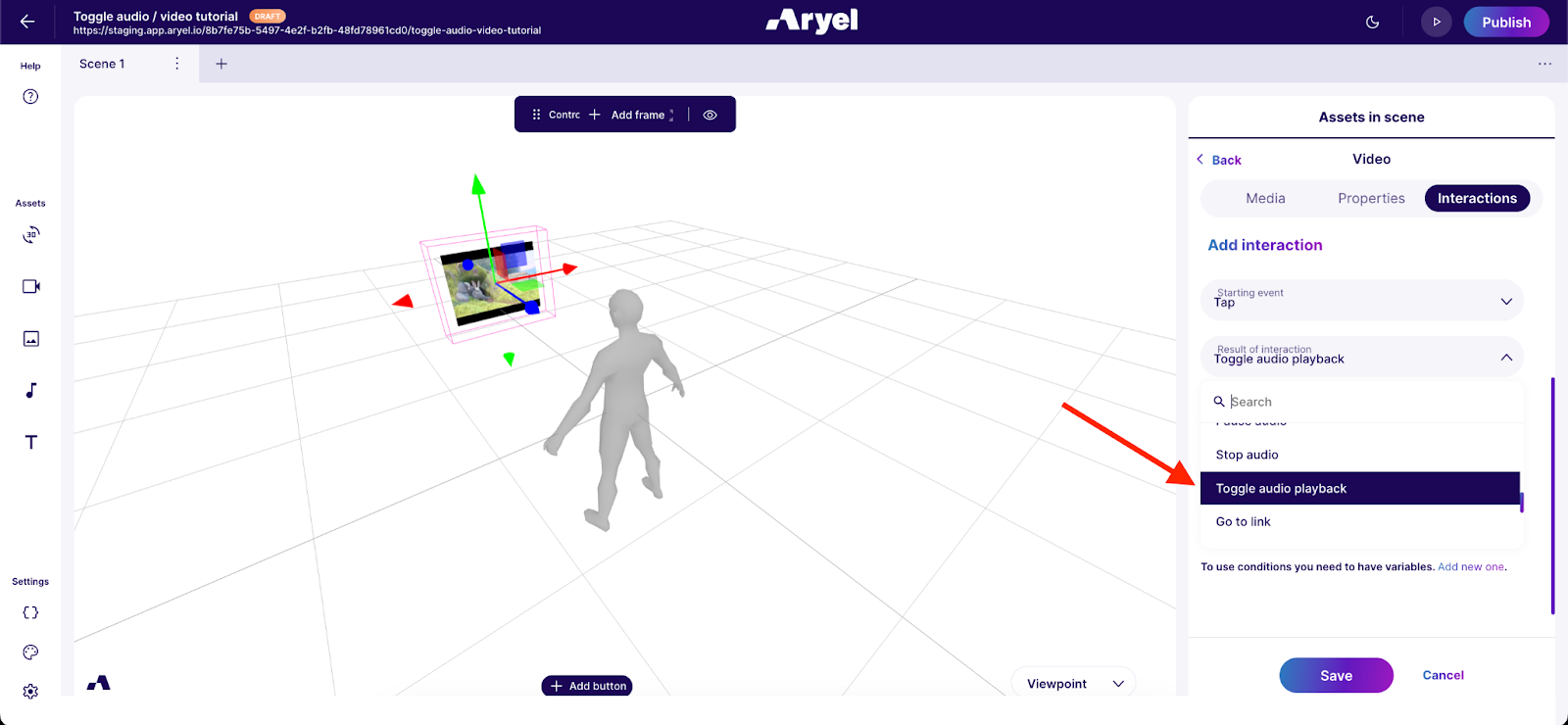The image size is (1568, 725).
Task: Open preview with the play icon
Action: point(1437,22)
